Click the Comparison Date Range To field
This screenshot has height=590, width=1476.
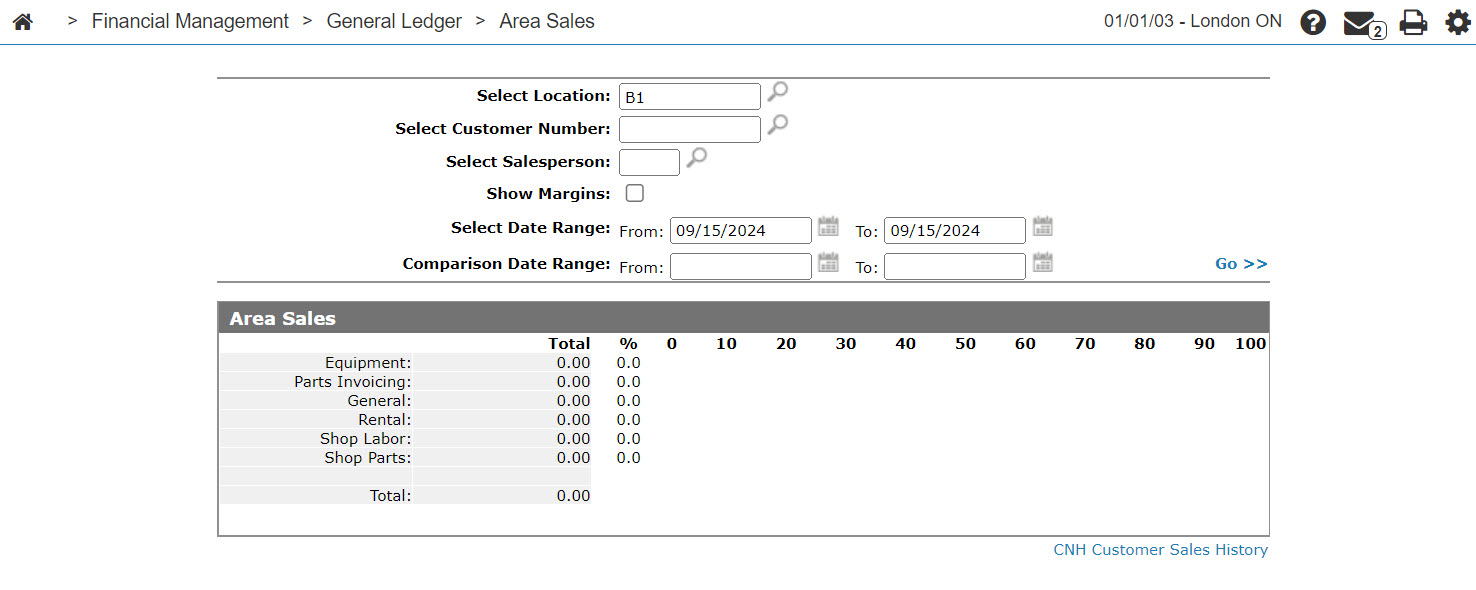click(x=955, y=267)
